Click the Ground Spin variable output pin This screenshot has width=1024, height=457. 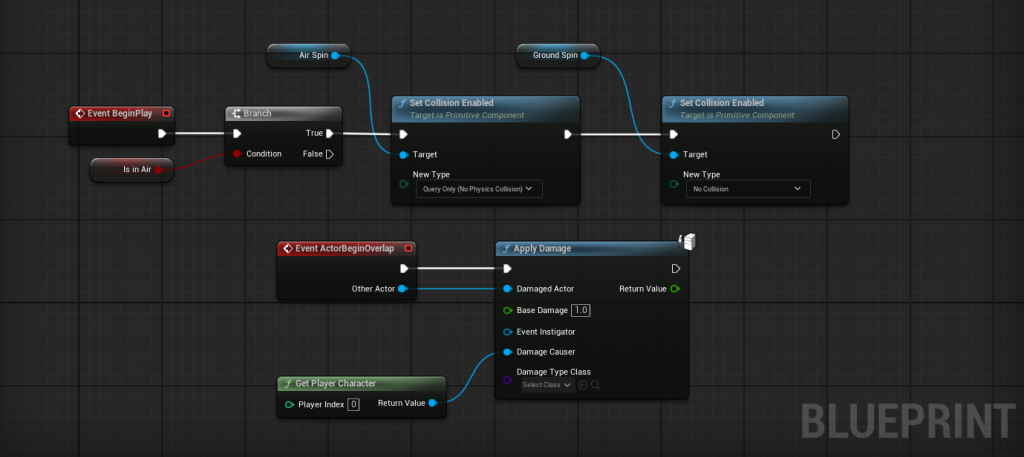tap(587, 56)
